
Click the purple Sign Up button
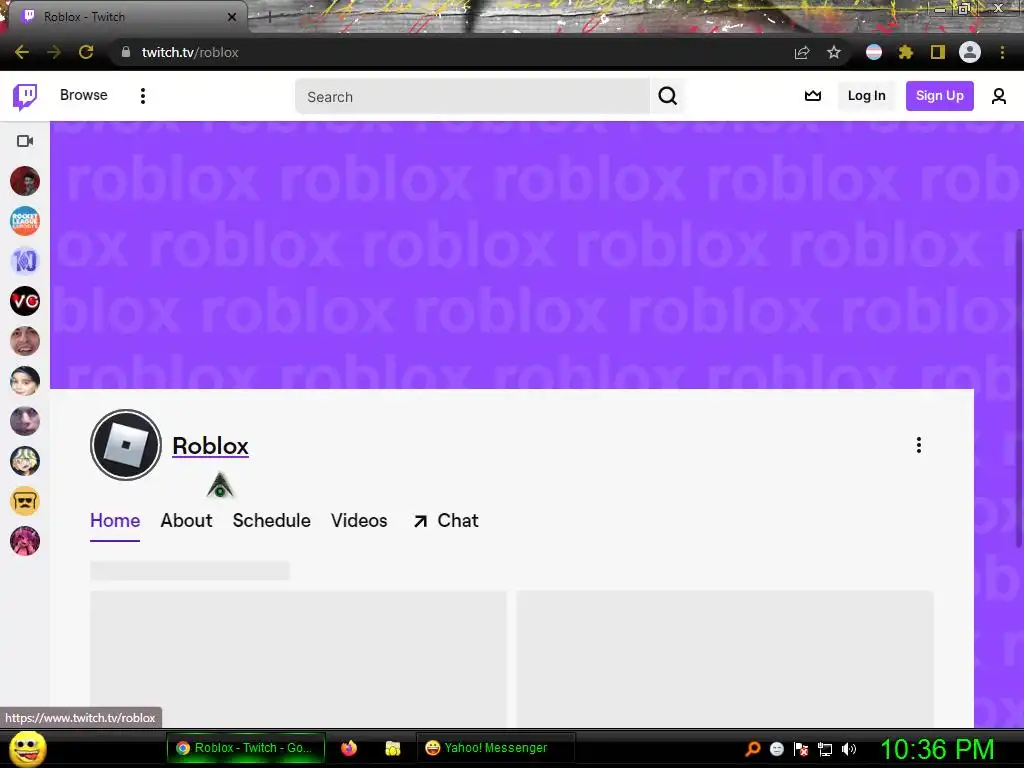coord(939,96)
